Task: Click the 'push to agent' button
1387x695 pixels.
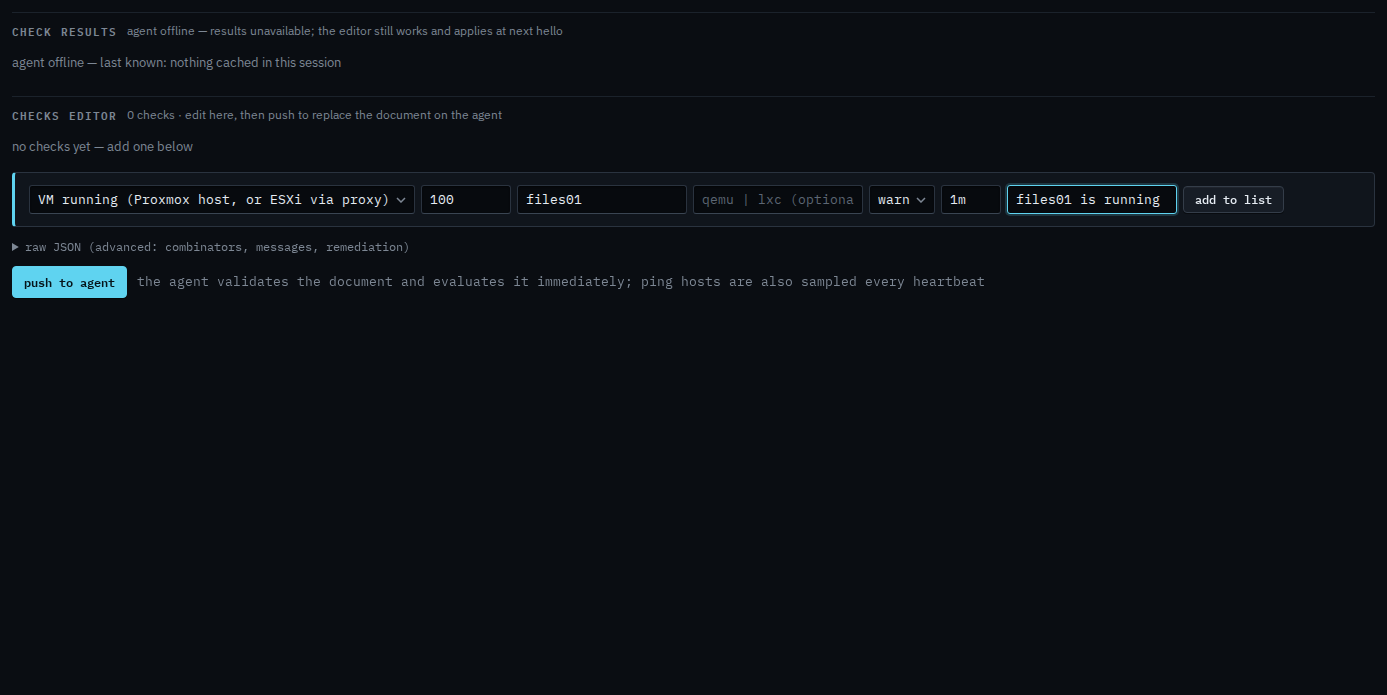Action: click(x=69, y=282)
